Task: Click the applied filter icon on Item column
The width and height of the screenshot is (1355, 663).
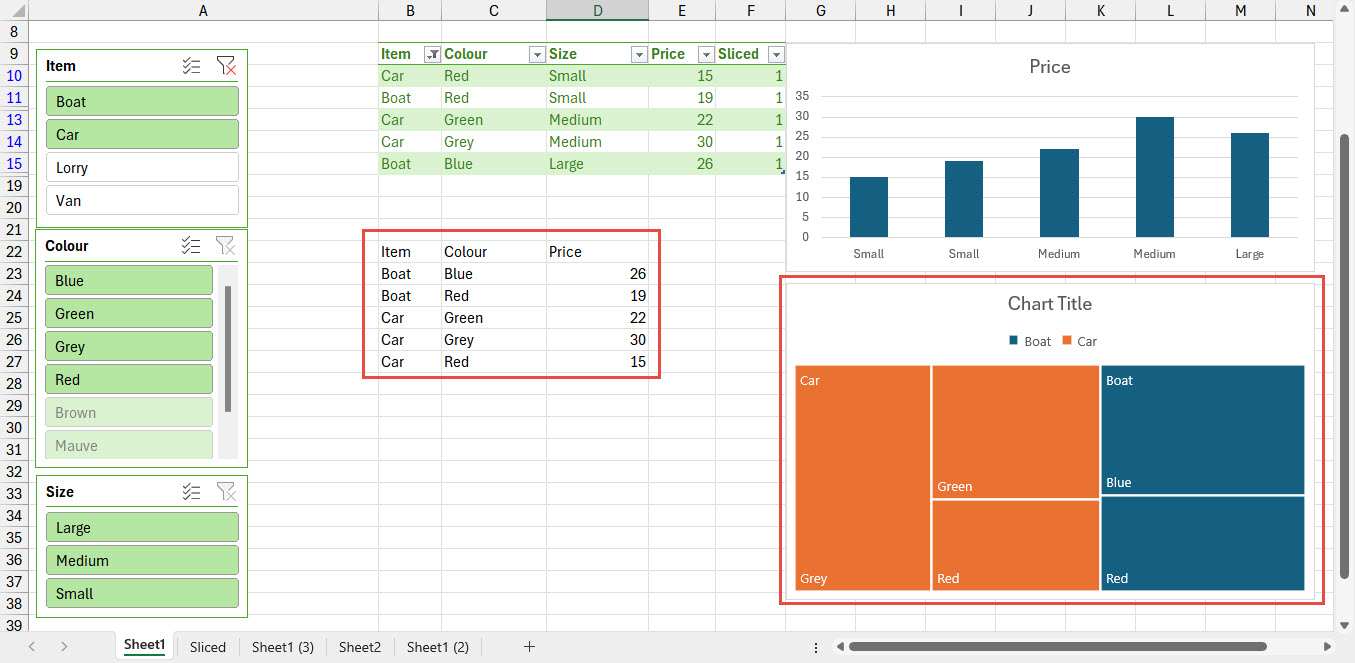Action: point(431,53)
